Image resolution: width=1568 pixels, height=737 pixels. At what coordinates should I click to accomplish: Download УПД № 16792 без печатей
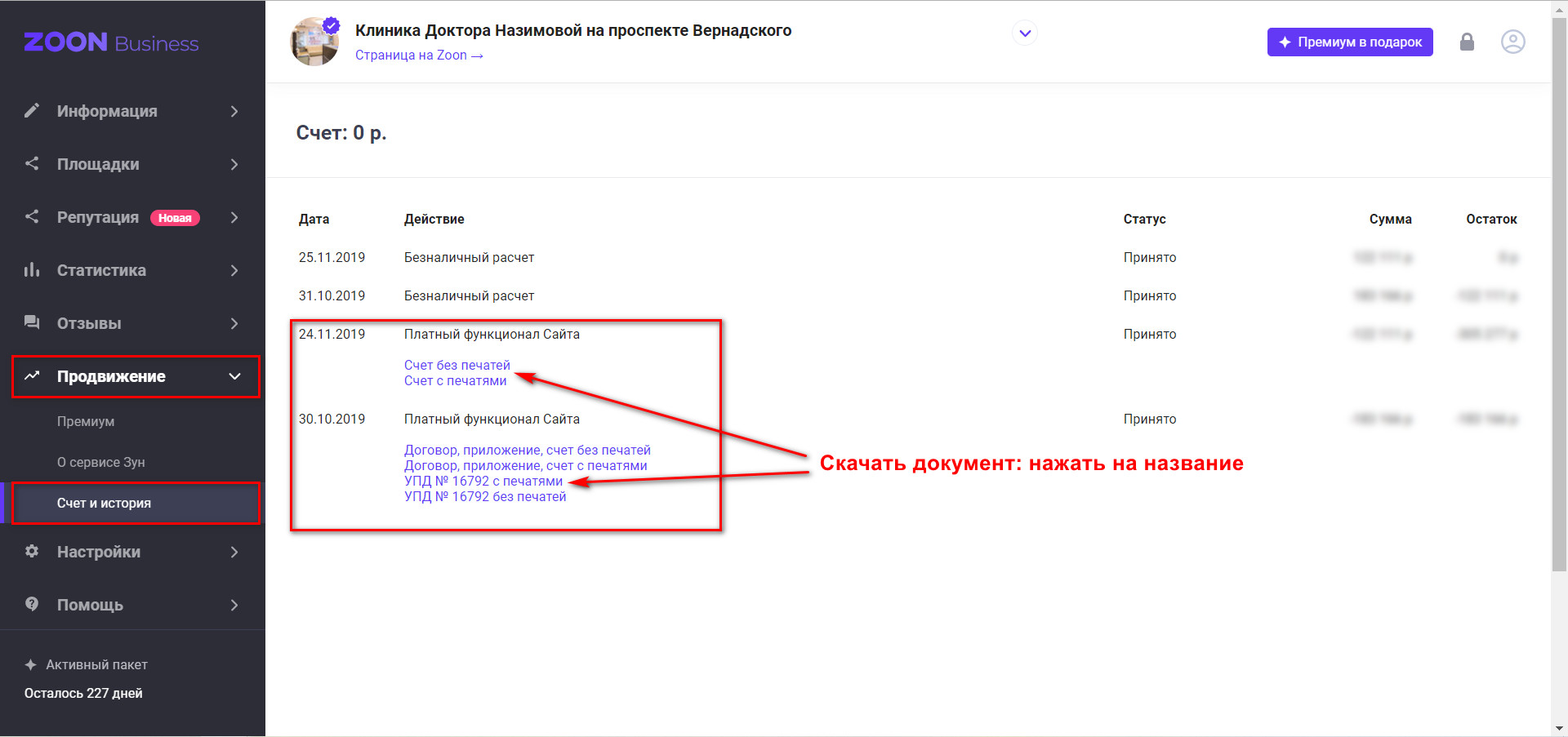coord(485,496)
